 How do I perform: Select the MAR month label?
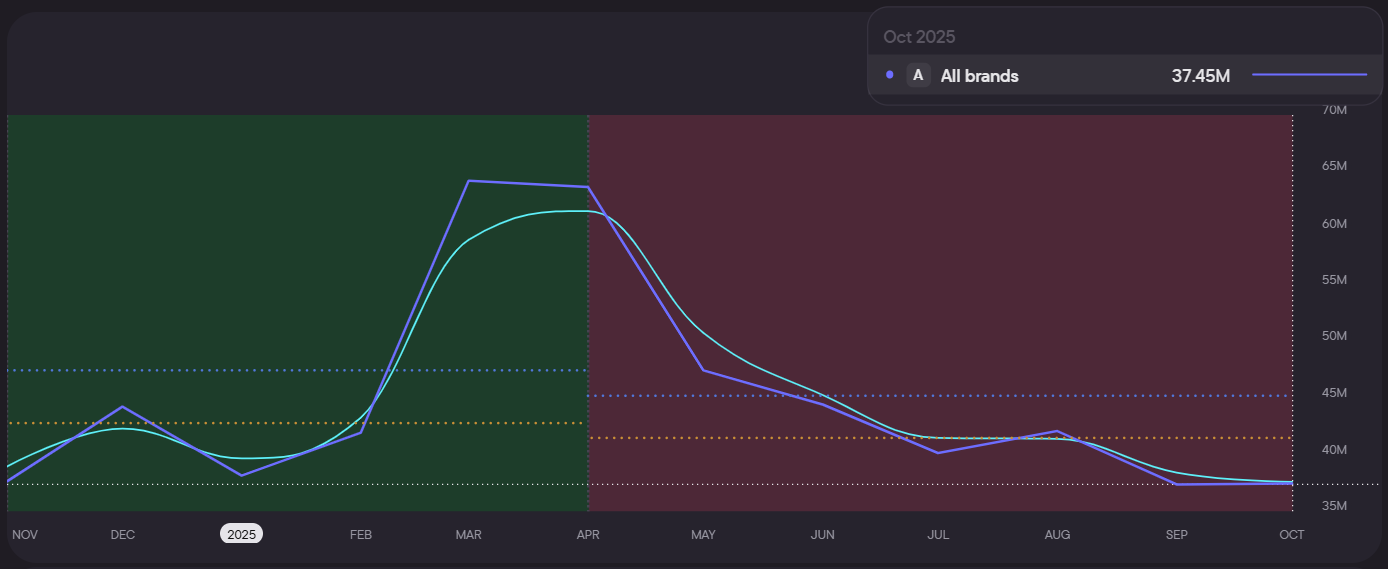click(468, 534)
